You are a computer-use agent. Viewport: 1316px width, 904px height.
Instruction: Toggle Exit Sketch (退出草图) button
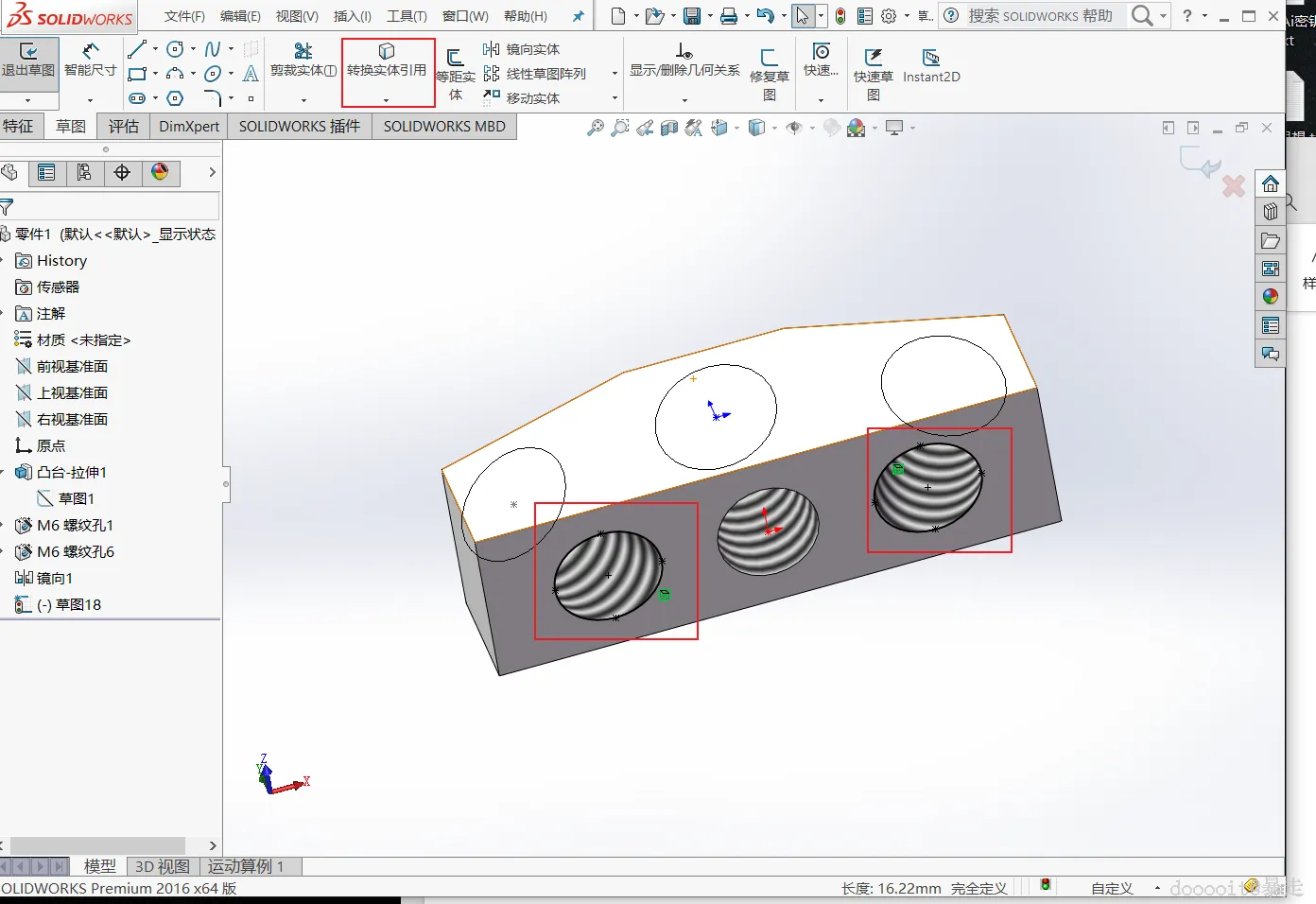coord(28,59)
